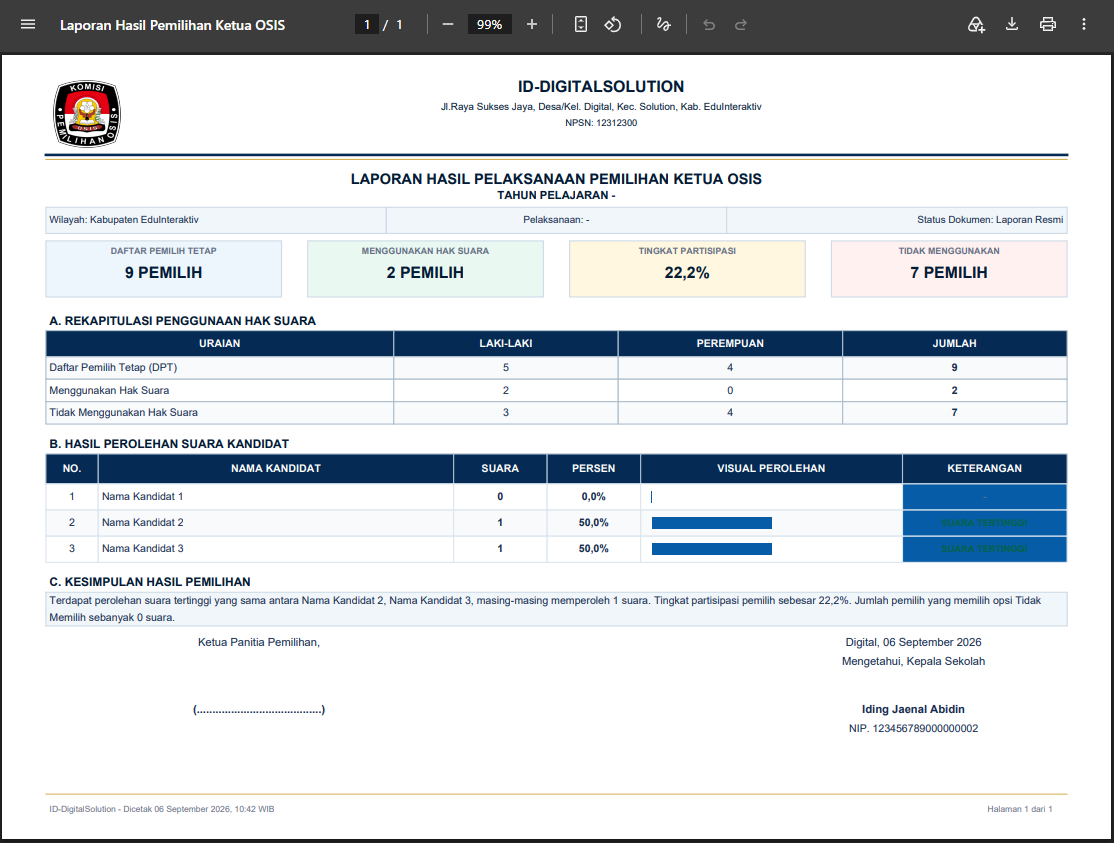Open the more actions three-dot menu
This screenshot has height=843, width=1114.
point(1083,25)
